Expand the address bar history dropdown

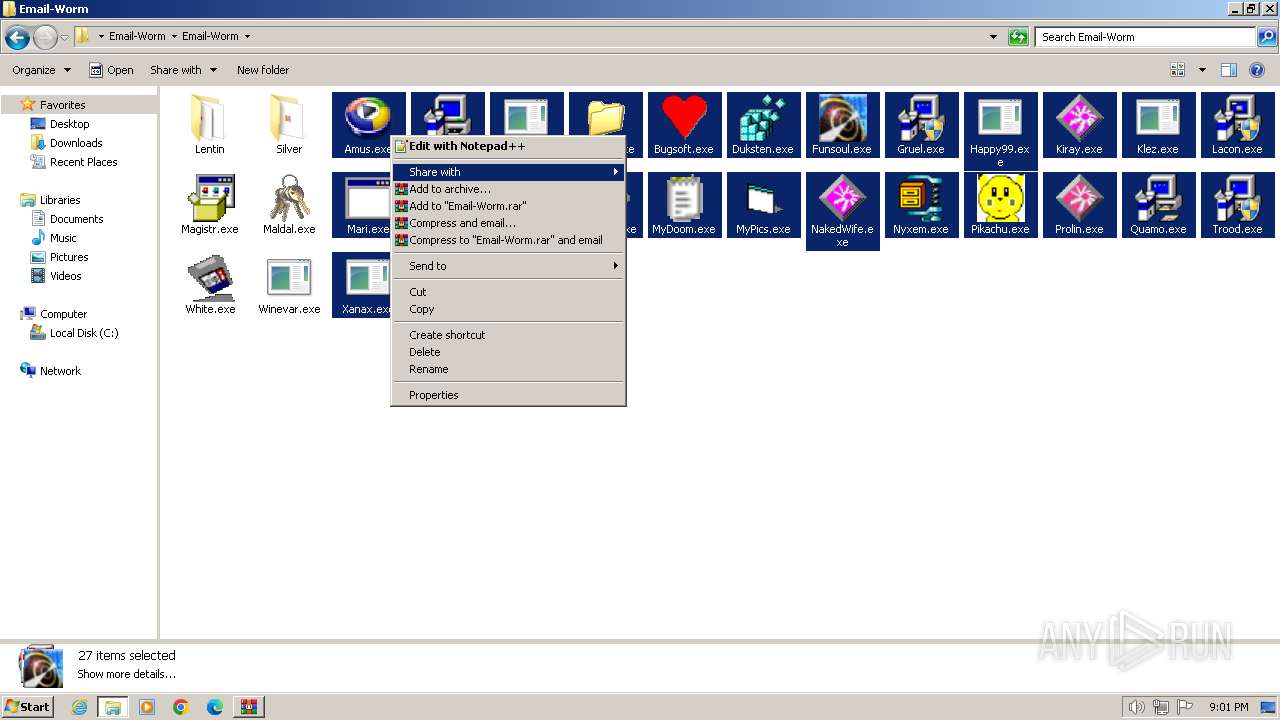tap(993, 37)
